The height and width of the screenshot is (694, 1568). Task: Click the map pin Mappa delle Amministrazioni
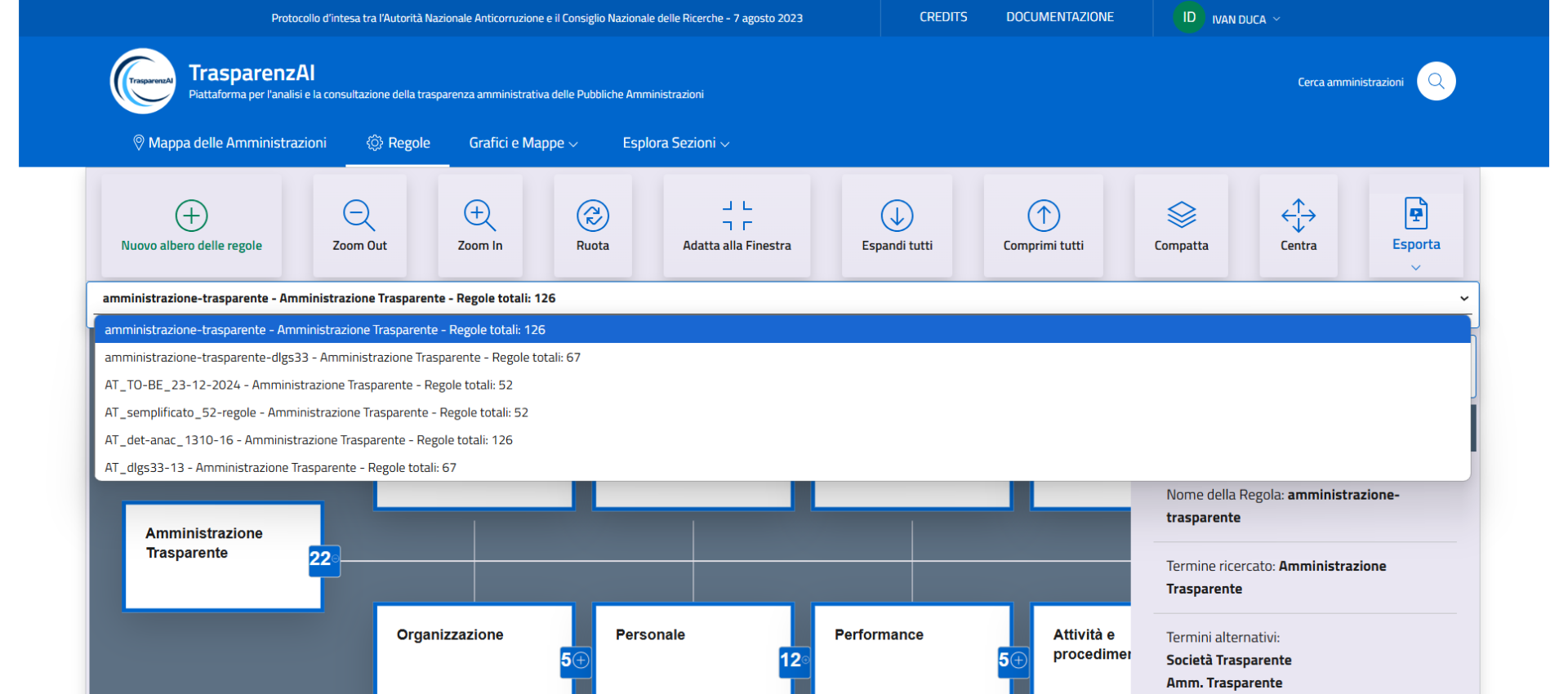229,143
